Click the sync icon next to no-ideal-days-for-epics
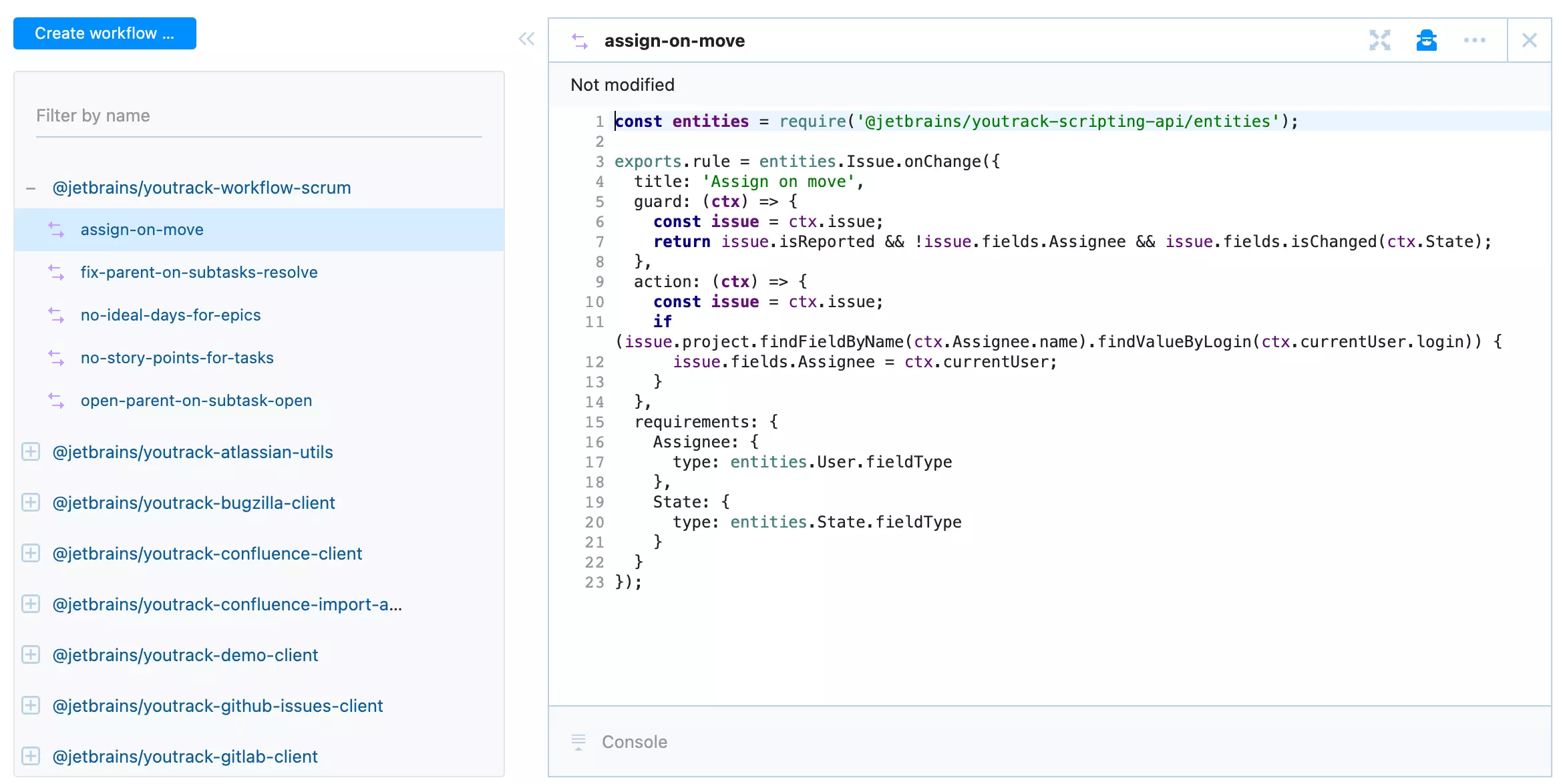This screenshot has width=1559, height=784. [57, 314]
